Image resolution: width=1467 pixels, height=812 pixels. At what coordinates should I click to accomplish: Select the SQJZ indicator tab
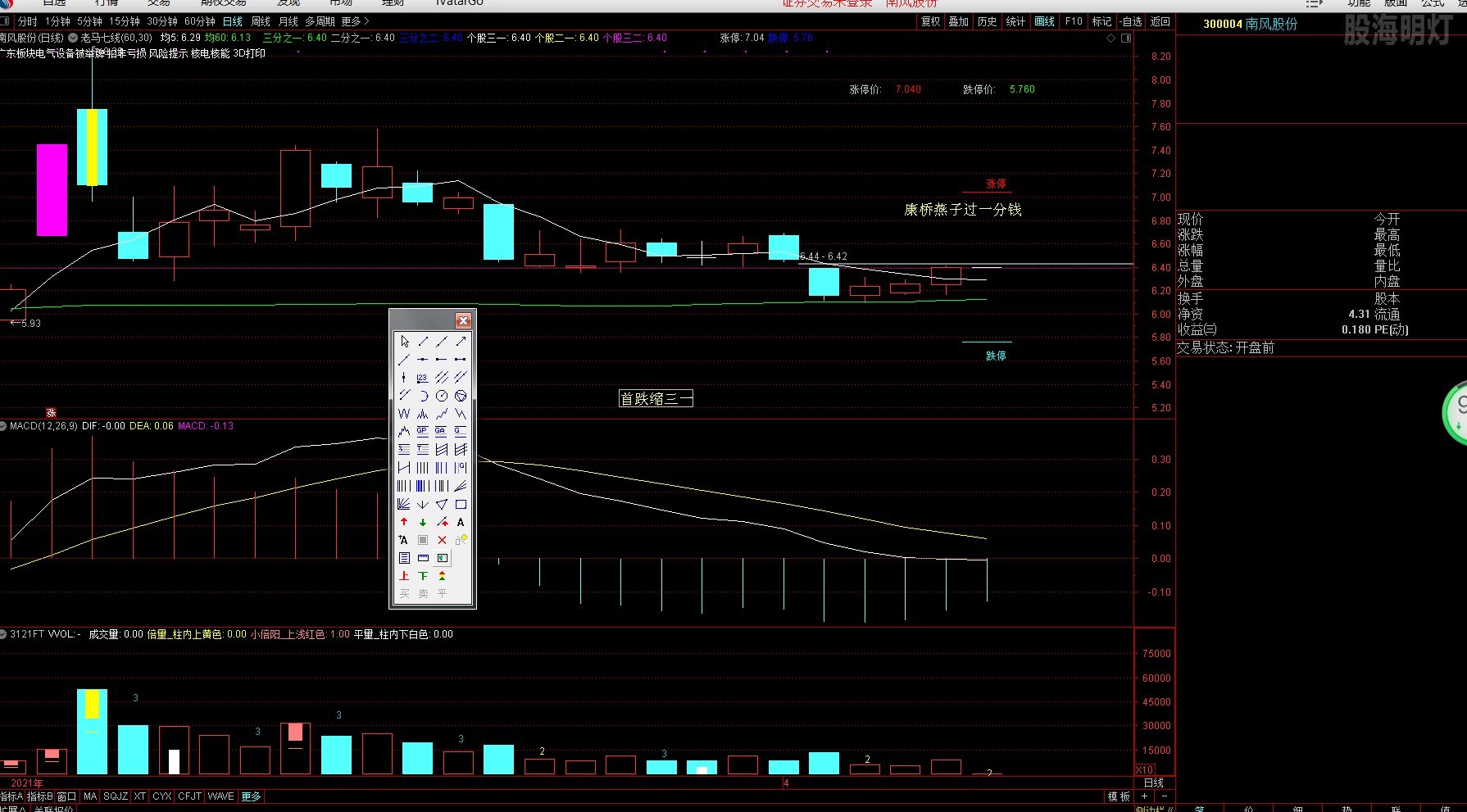116,796
